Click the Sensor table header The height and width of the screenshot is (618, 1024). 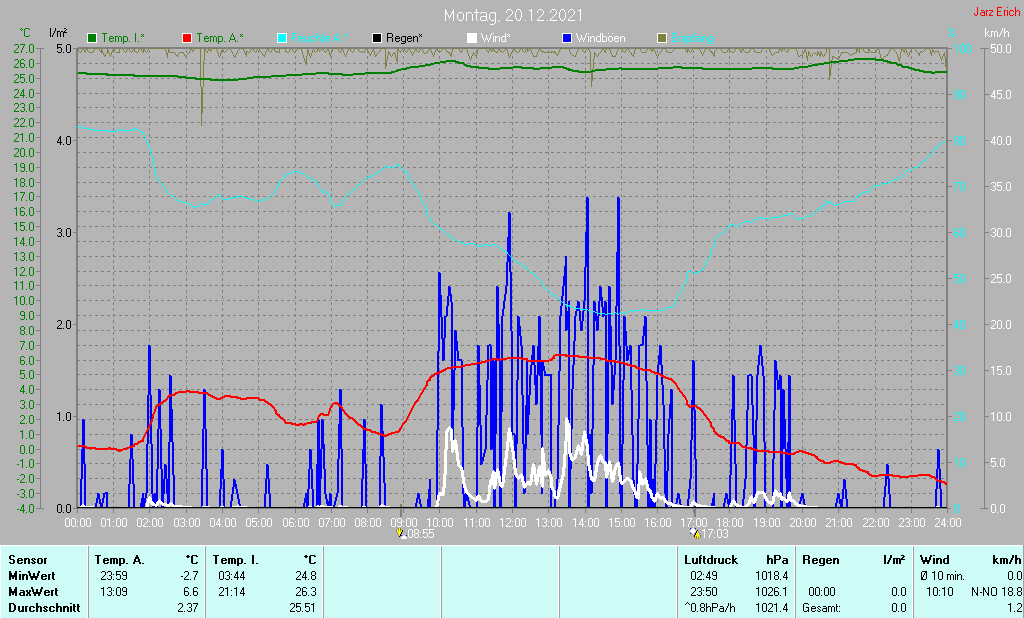coord(27,560)
